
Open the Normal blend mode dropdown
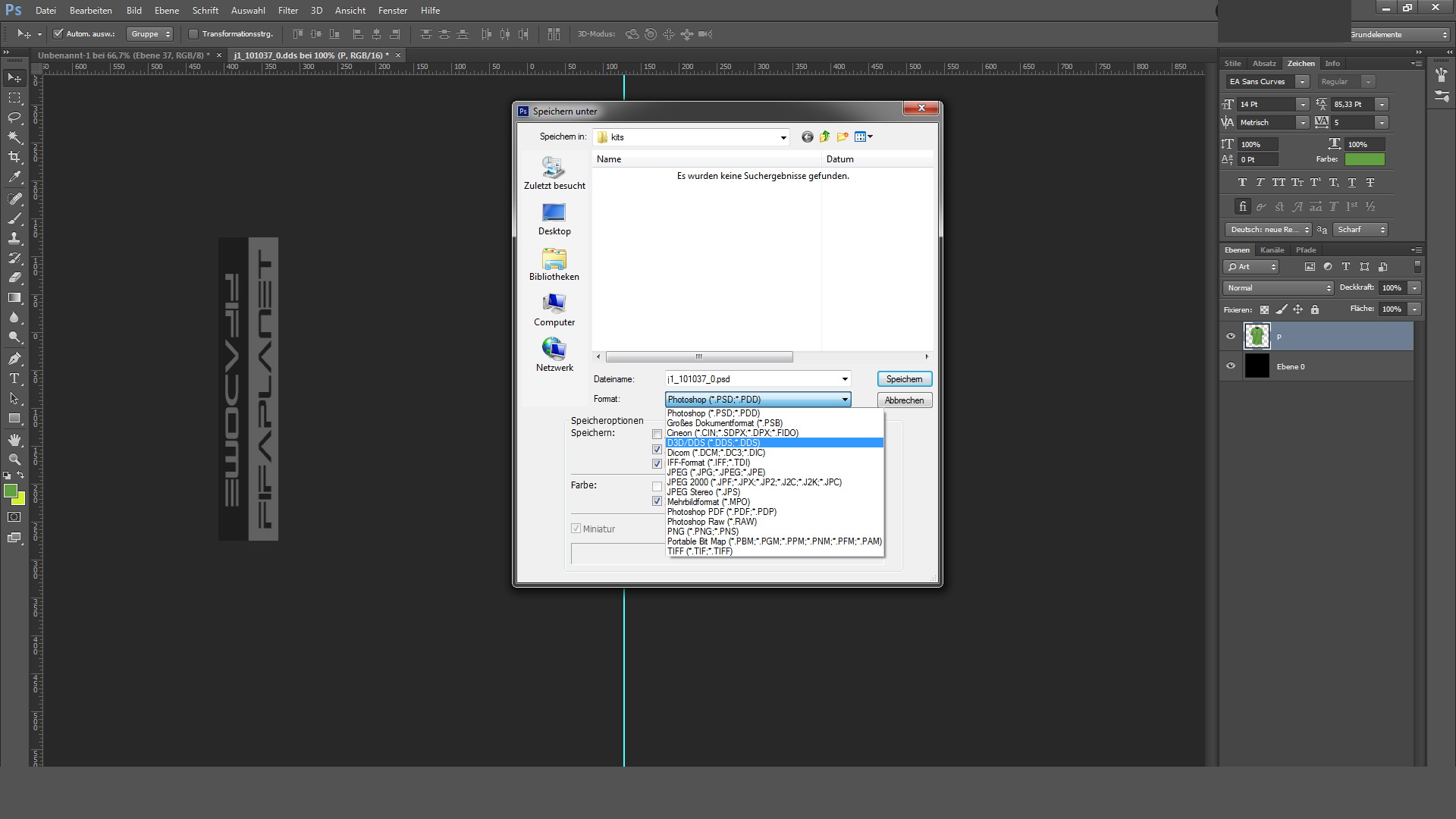pos(1279,288)
